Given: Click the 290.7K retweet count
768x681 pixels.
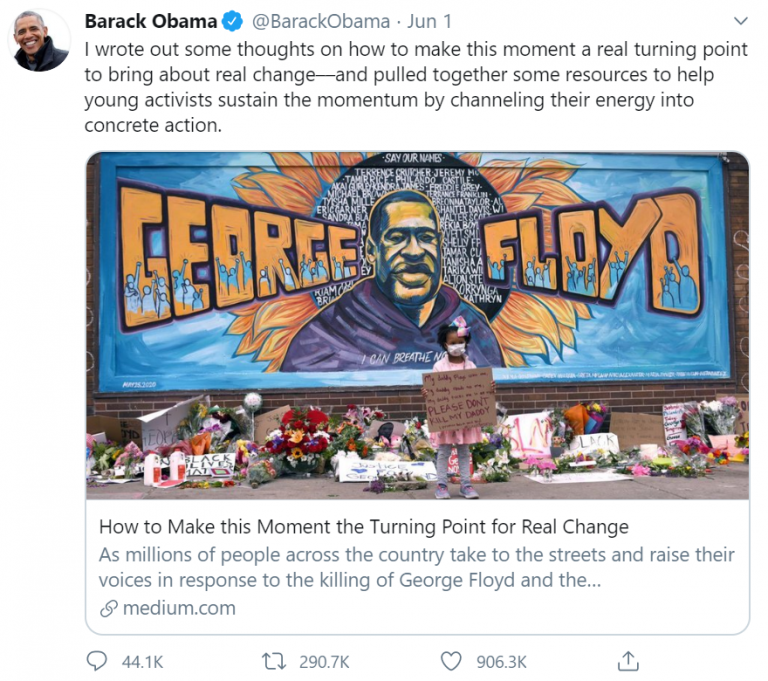Looking at the screenshot, I should click(x=324, y=661).
